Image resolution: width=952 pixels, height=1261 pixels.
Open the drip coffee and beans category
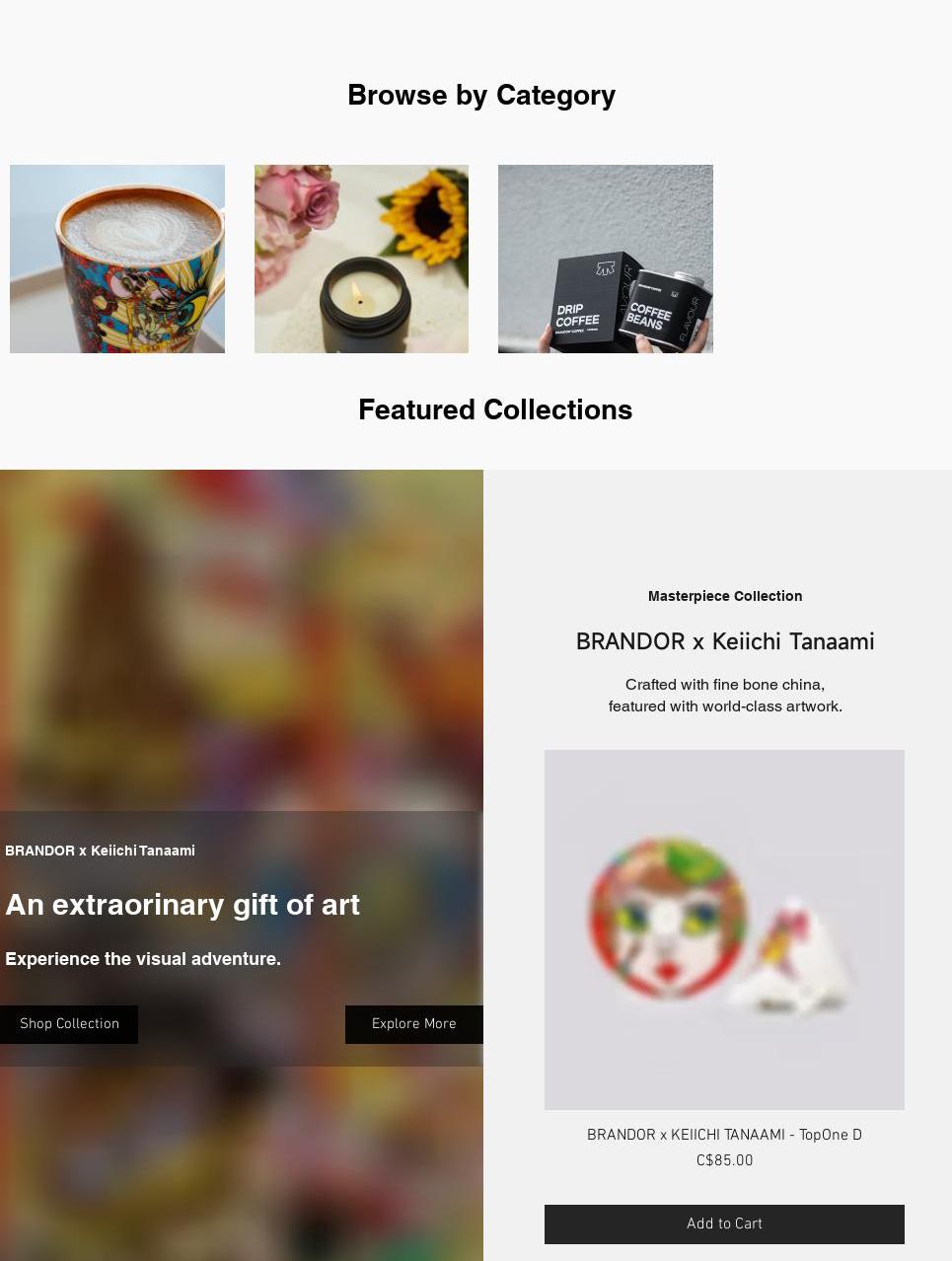(606, 259)
